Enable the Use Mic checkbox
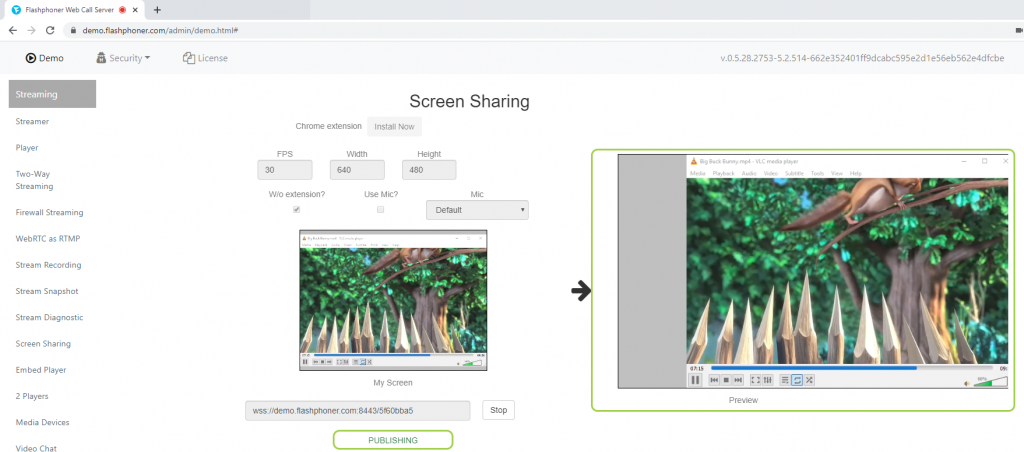Screen dimensions: 1024x452 pos(381,210)
